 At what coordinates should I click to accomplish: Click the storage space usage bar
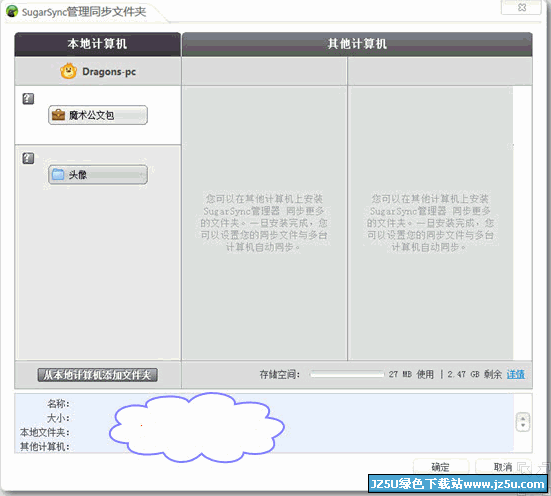[347, 374]
